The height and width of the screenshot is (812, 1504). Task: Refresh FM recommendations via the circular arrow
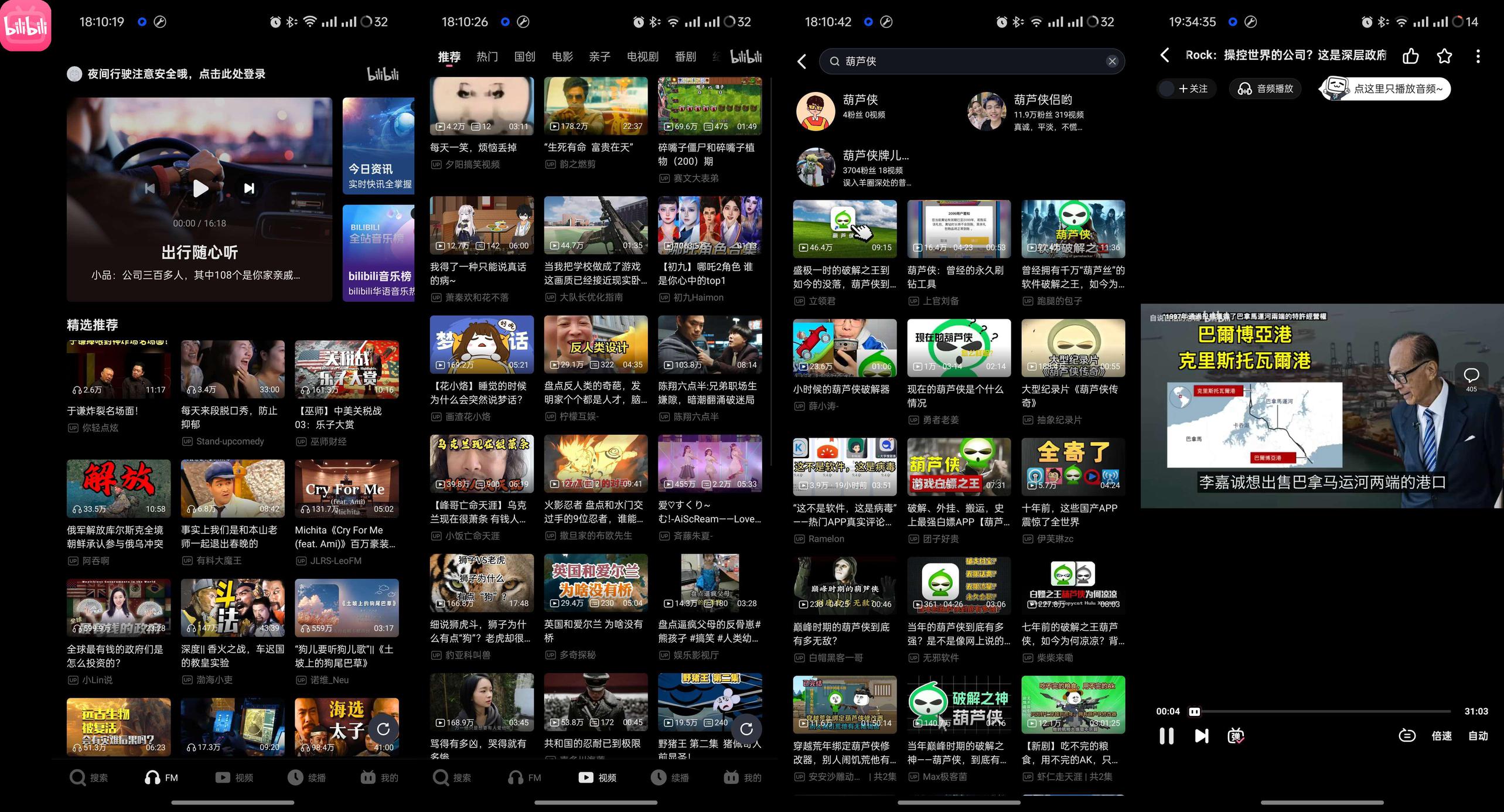[383, 729]
